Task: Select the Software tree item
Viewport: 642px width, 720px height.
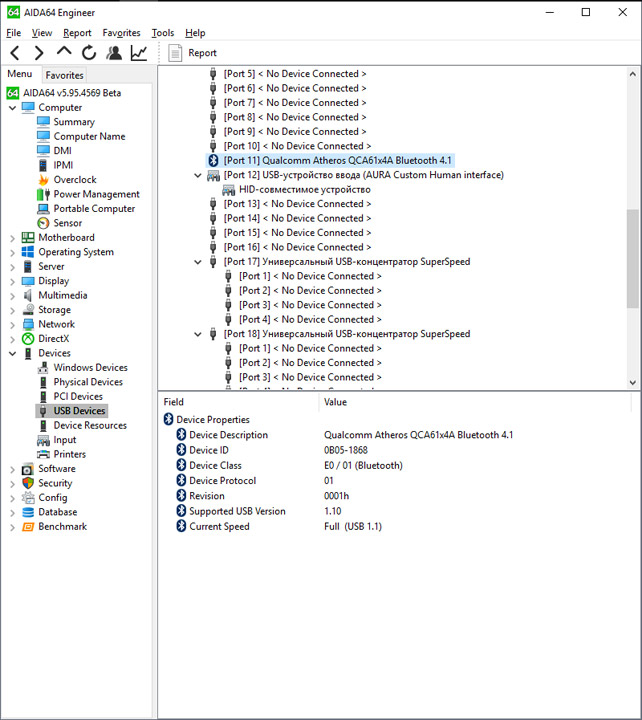Action: pos(57,469)
